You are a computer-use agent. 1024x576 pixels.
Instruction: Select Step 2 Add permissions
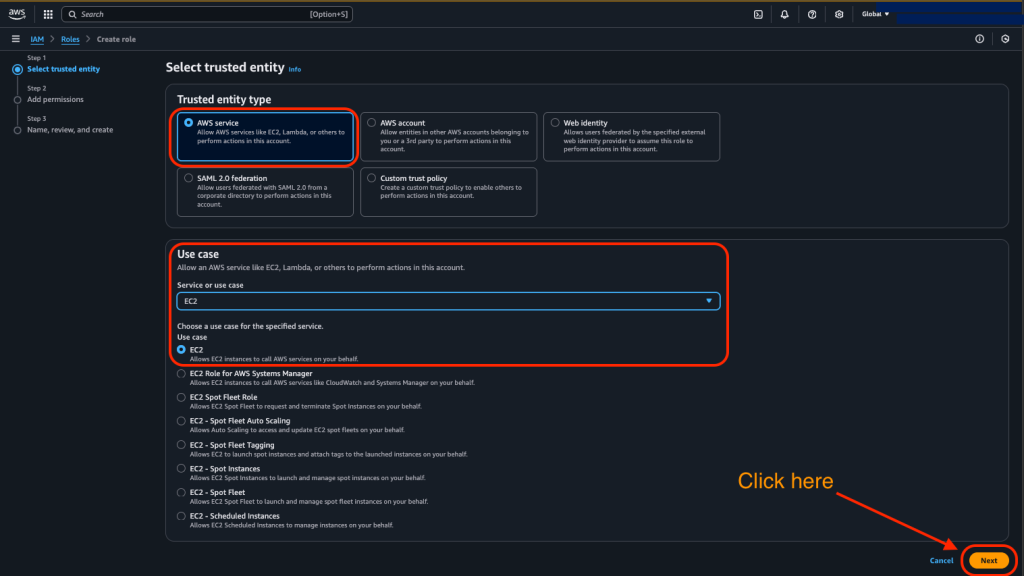[56, 99]
